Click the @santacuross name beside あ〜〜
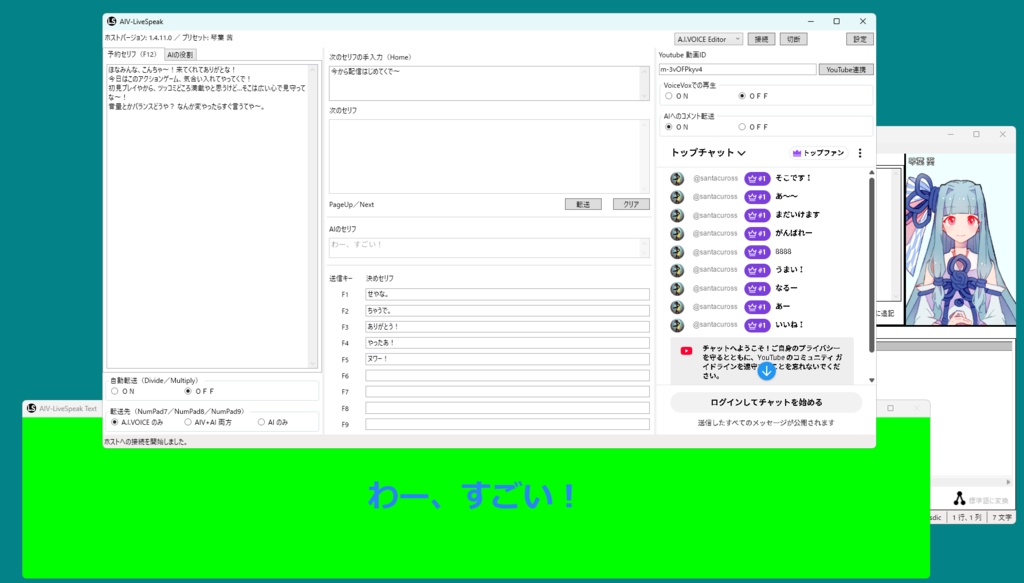The width and height of the screenshot is (1024, 583). (715, 197)
